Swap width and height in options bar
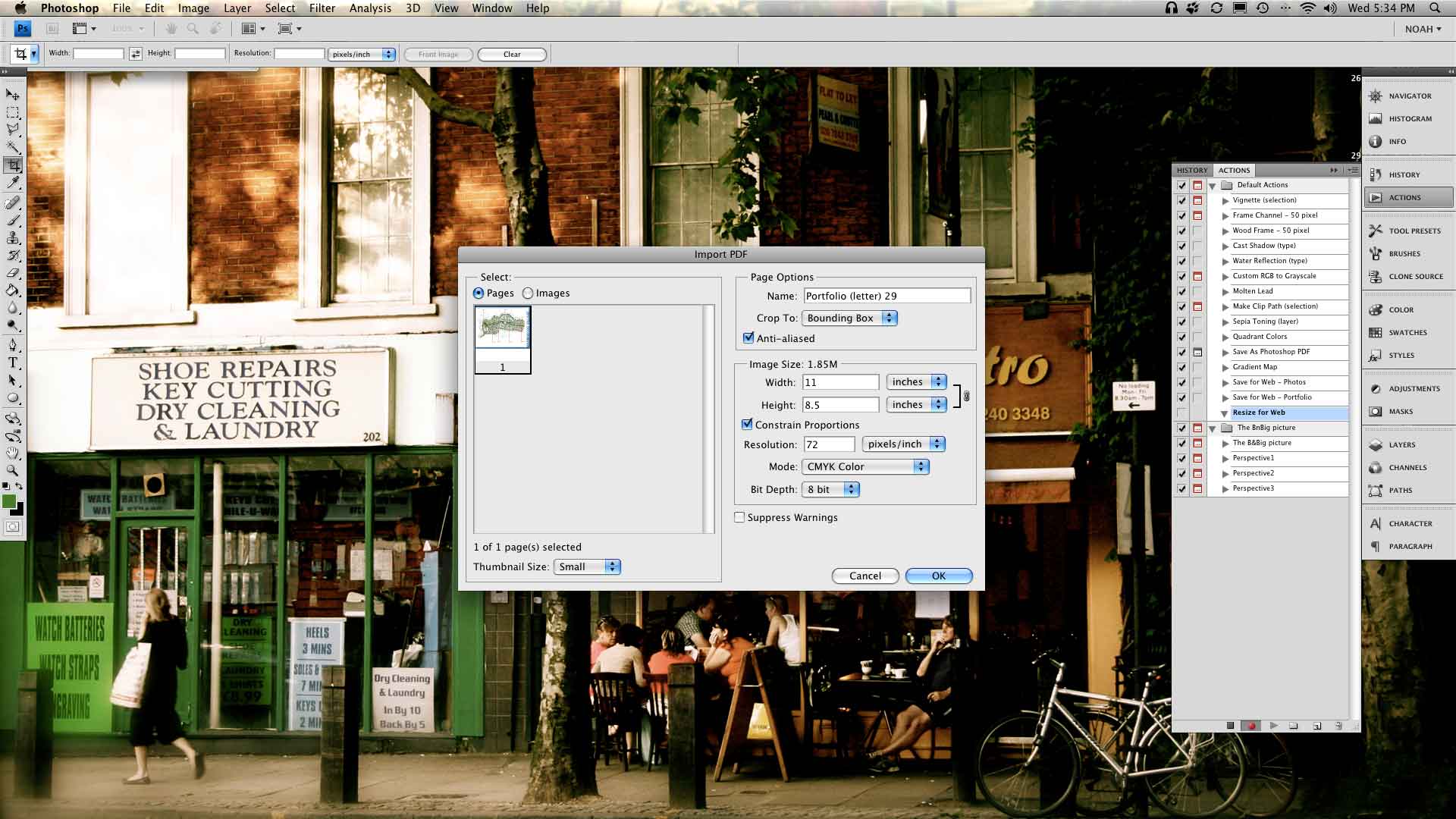1456x819 pixels. (135, 54)
